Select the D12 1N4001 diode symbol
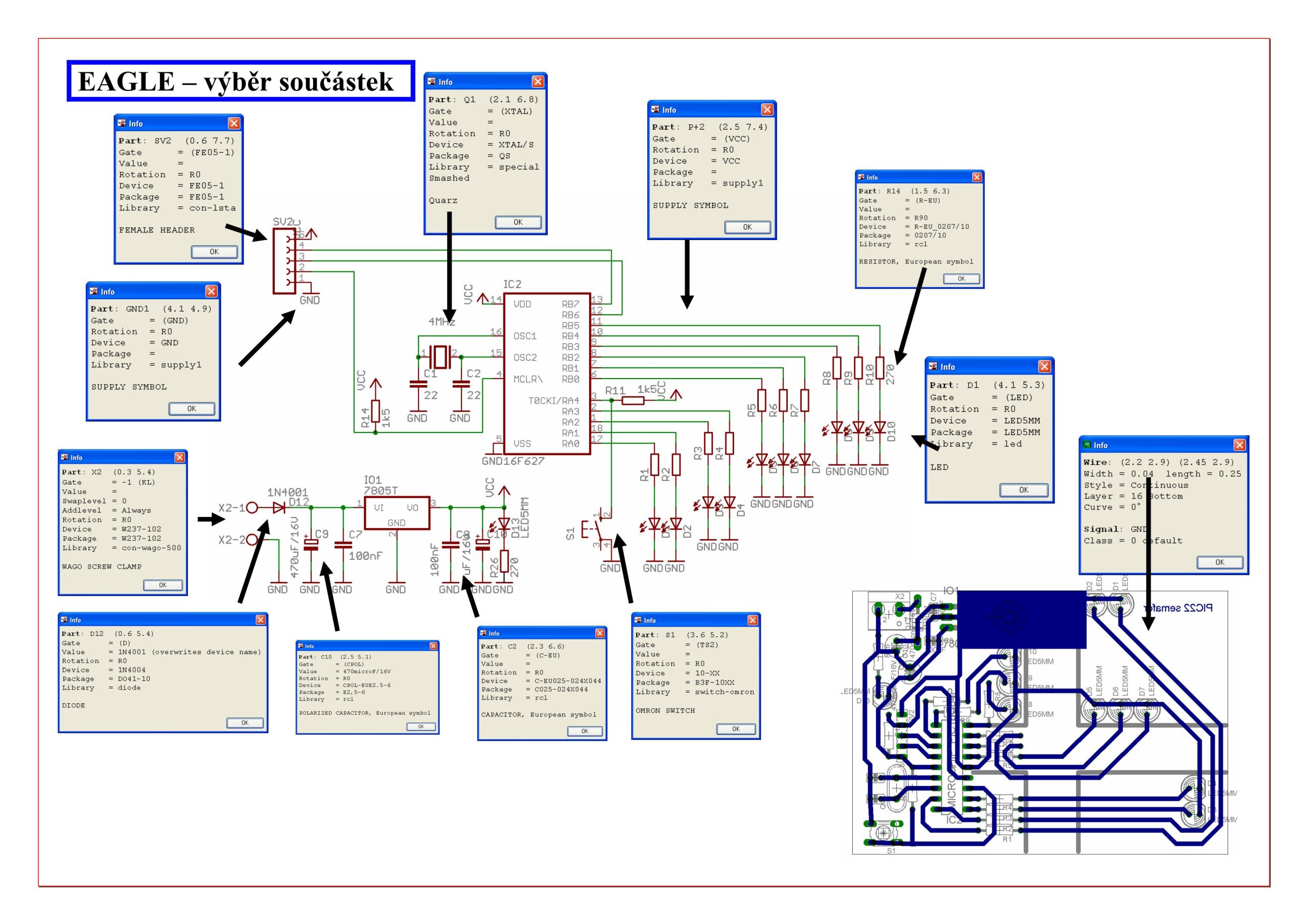 pos(278,508)
